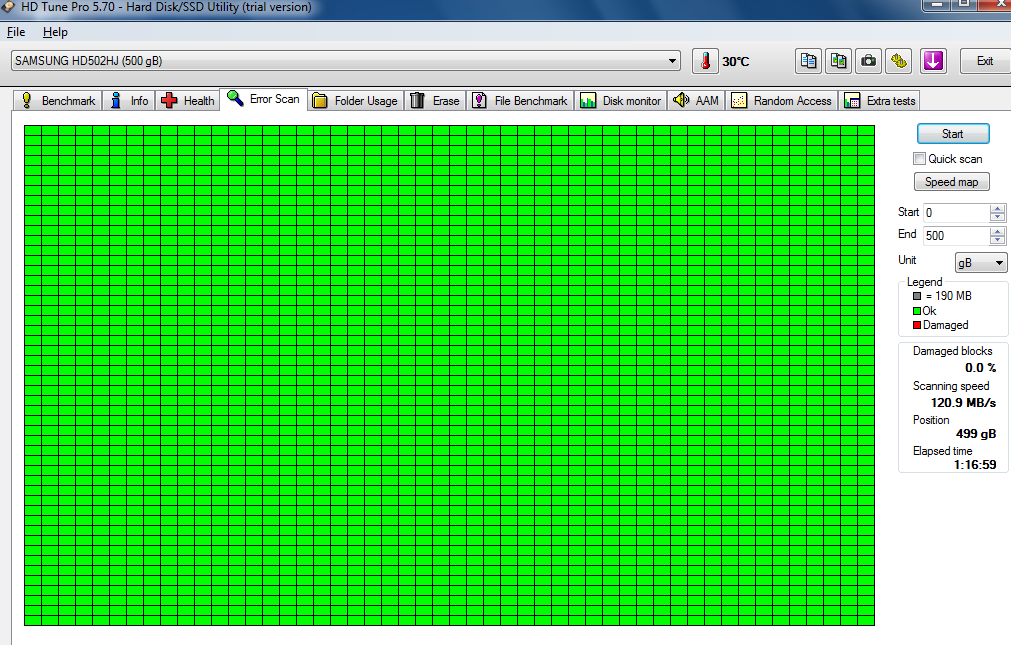Click the 1:16:59 elapsed time value

[x=975, y=464]
